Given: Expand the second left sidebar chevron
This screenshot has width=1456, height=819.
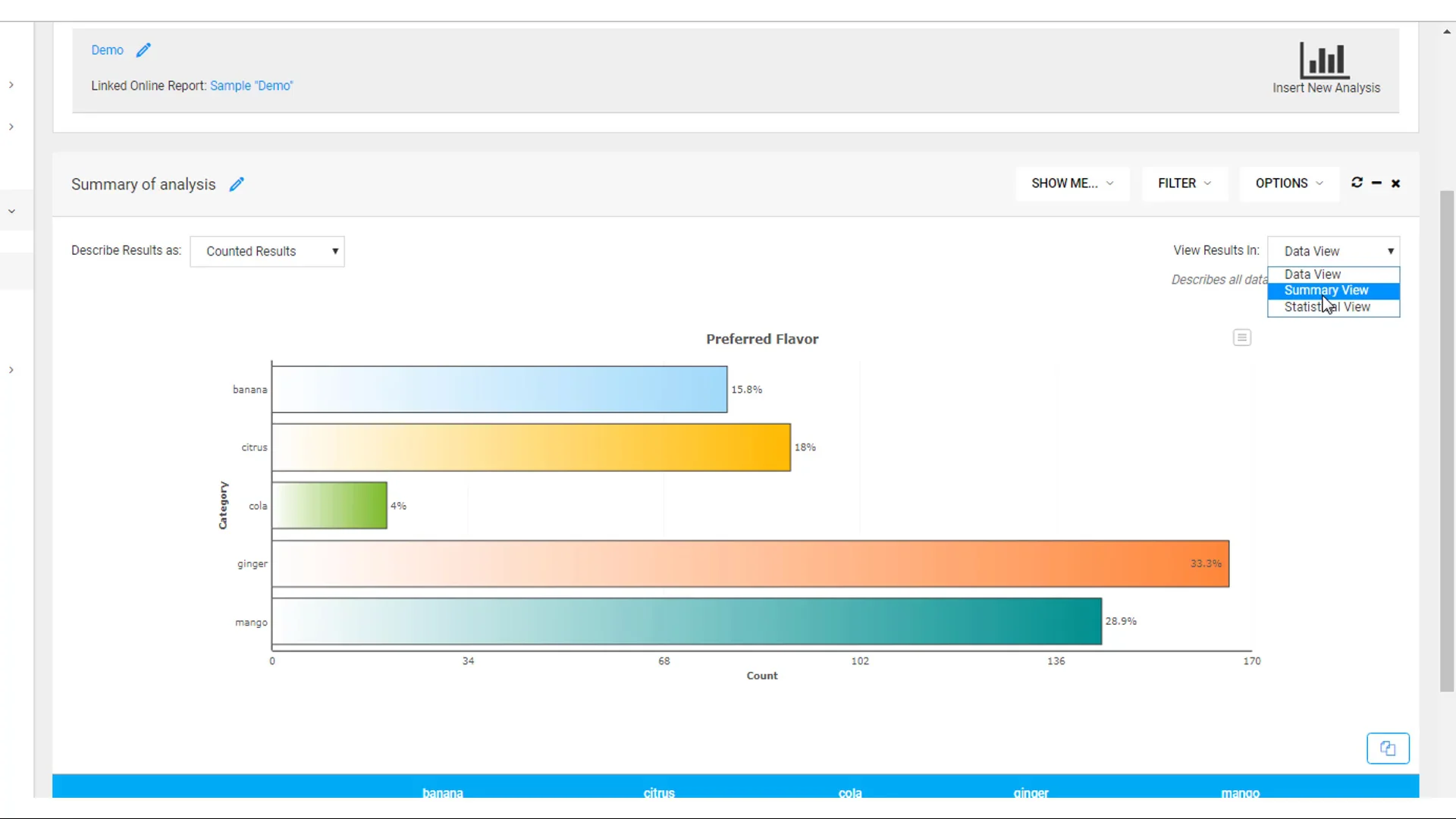Looking at the screenshot, I should pyautogui.click(x=11, y=127).
